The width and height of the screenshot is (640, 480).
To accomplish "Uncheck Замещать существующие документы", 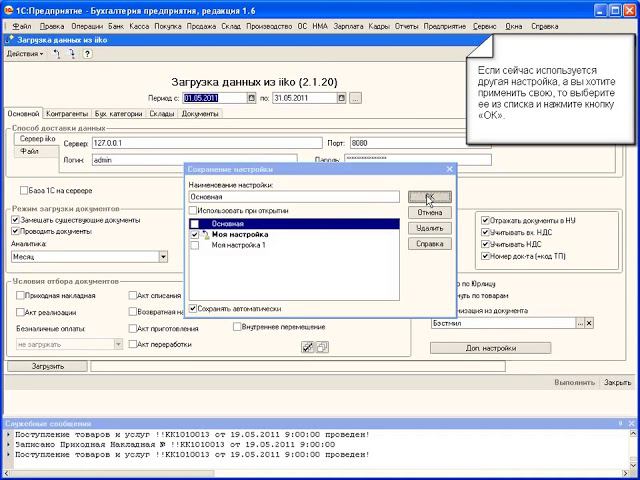I will [13, 219].
